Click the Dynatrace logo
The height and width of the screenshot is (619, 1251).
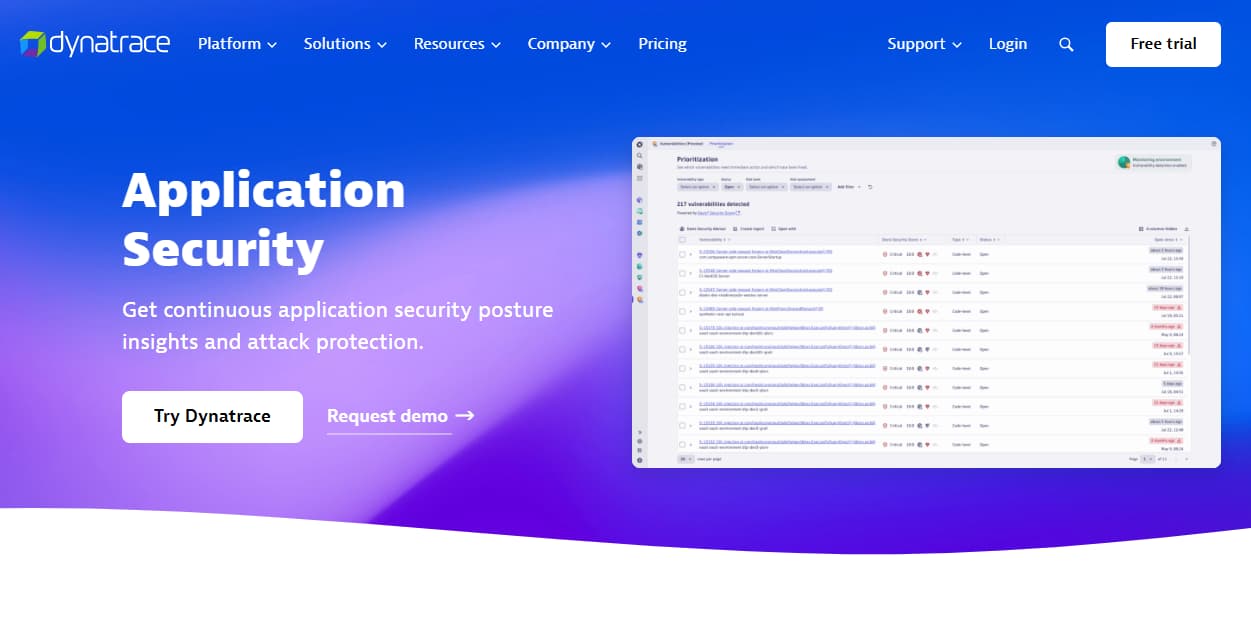point(95,44)
